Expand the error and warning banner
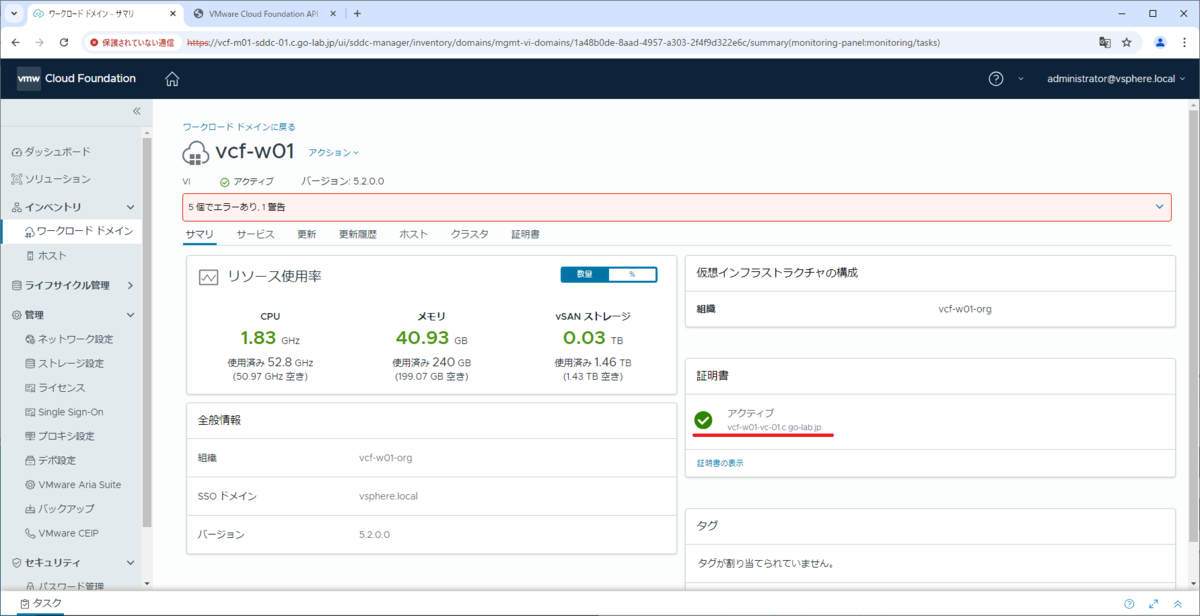 pos(1160,207)
